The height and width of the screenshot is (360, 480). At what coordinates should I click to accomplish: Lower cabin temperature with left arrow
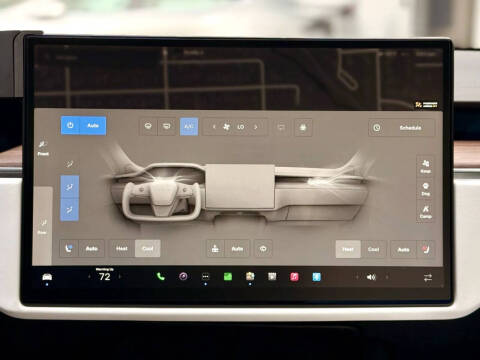pyautogui.click(x=89, y=277)
